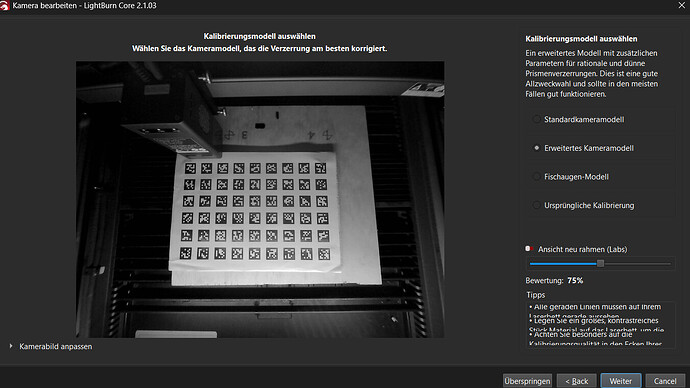Go back with the < Back button
The height and width of the screenshot is (388, 690).
(x=576, y=381)
